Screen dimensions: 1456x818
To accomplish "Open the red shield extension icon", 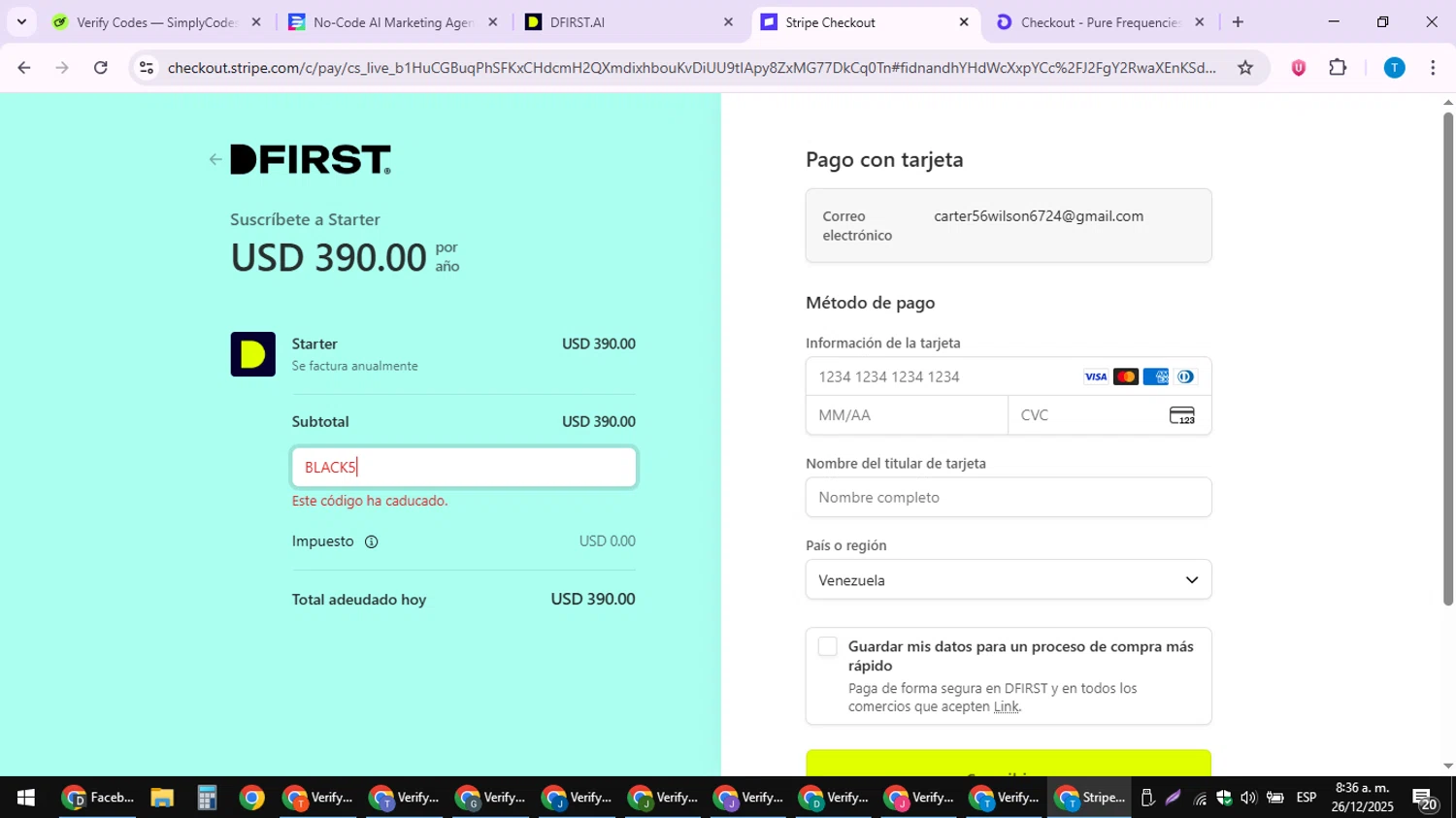I will 1298,67.
